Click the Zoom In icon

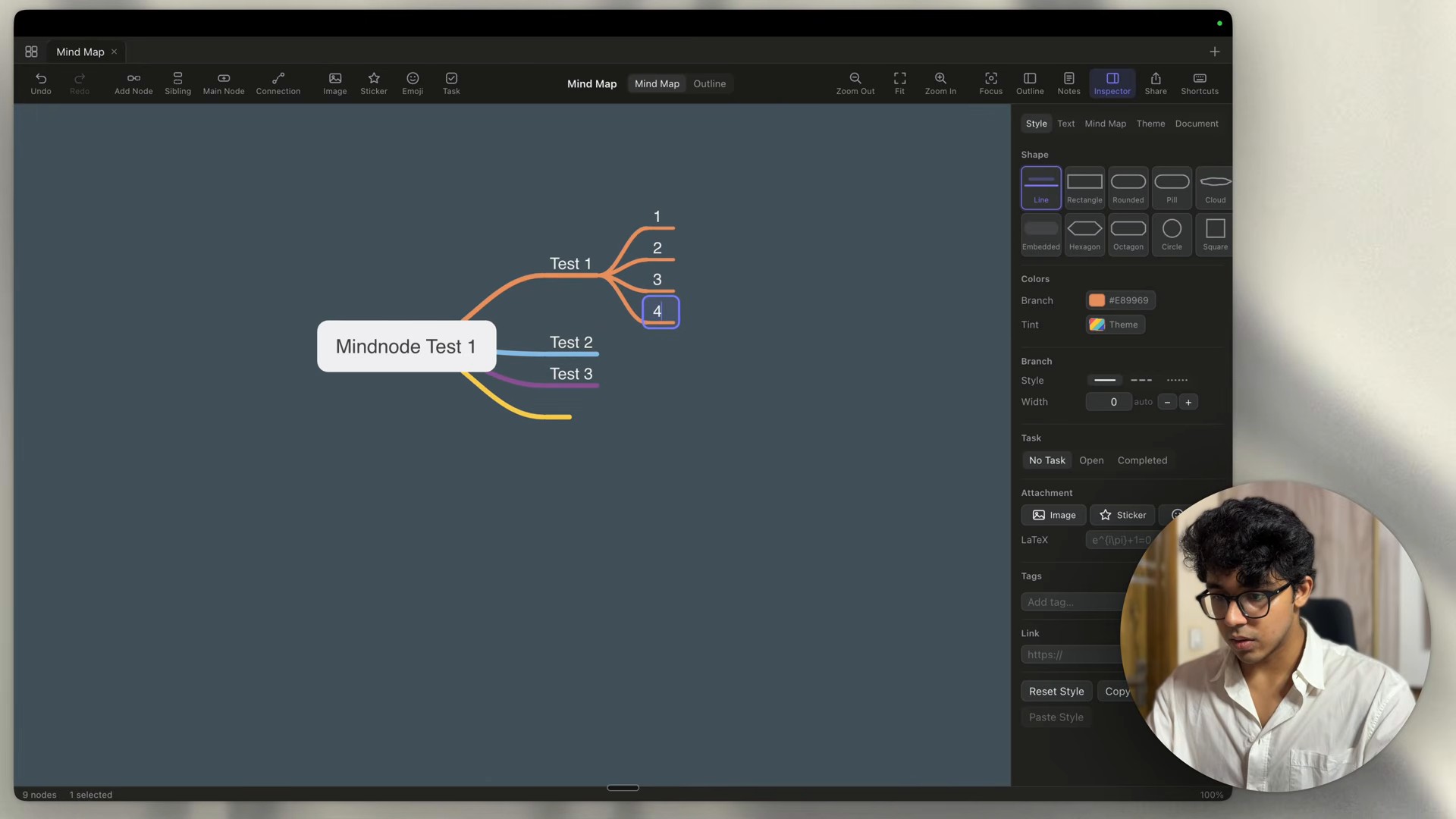pos(940,83)
